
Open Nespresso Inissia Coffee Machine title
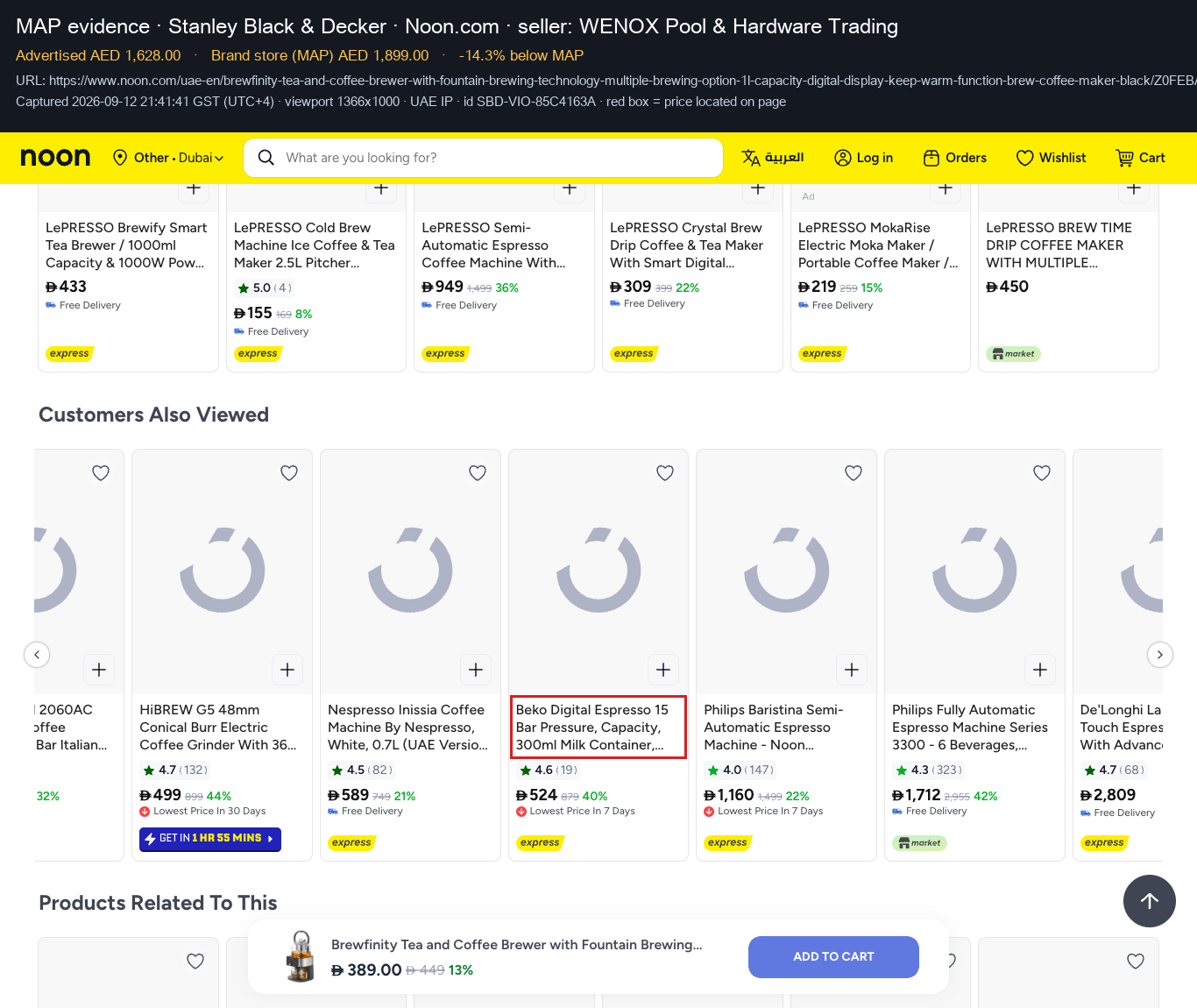(409, 728)
